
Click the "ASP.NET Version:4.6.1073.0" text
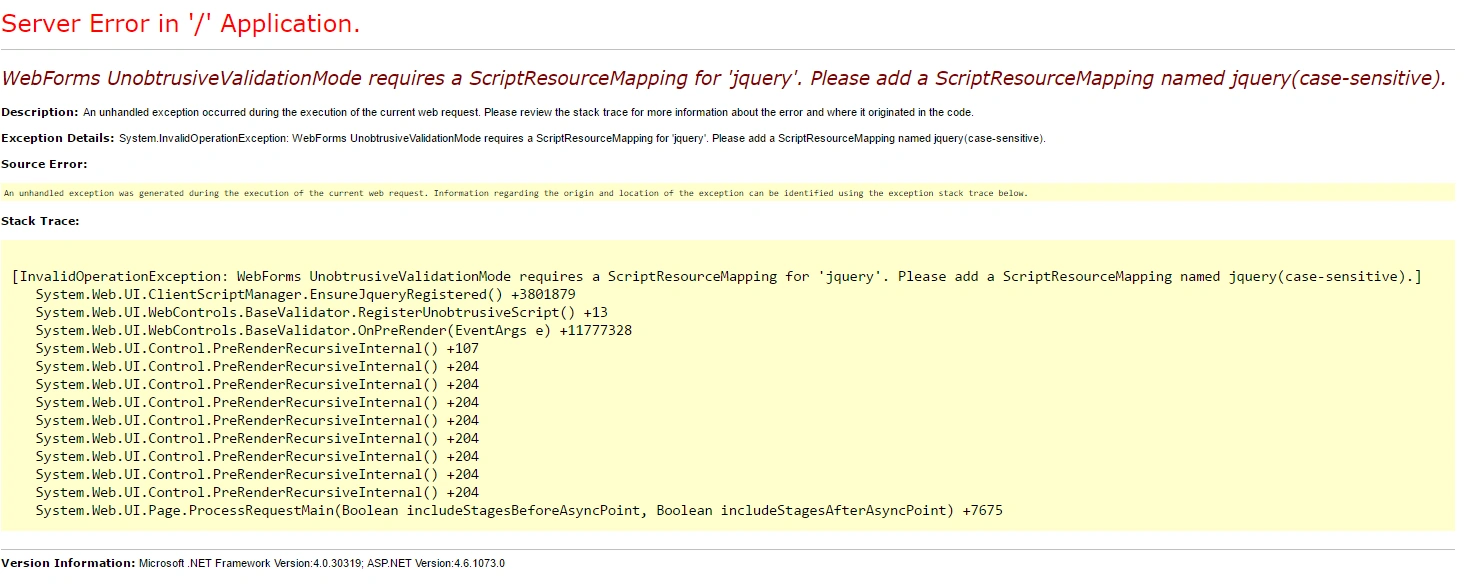pos(435,563)
